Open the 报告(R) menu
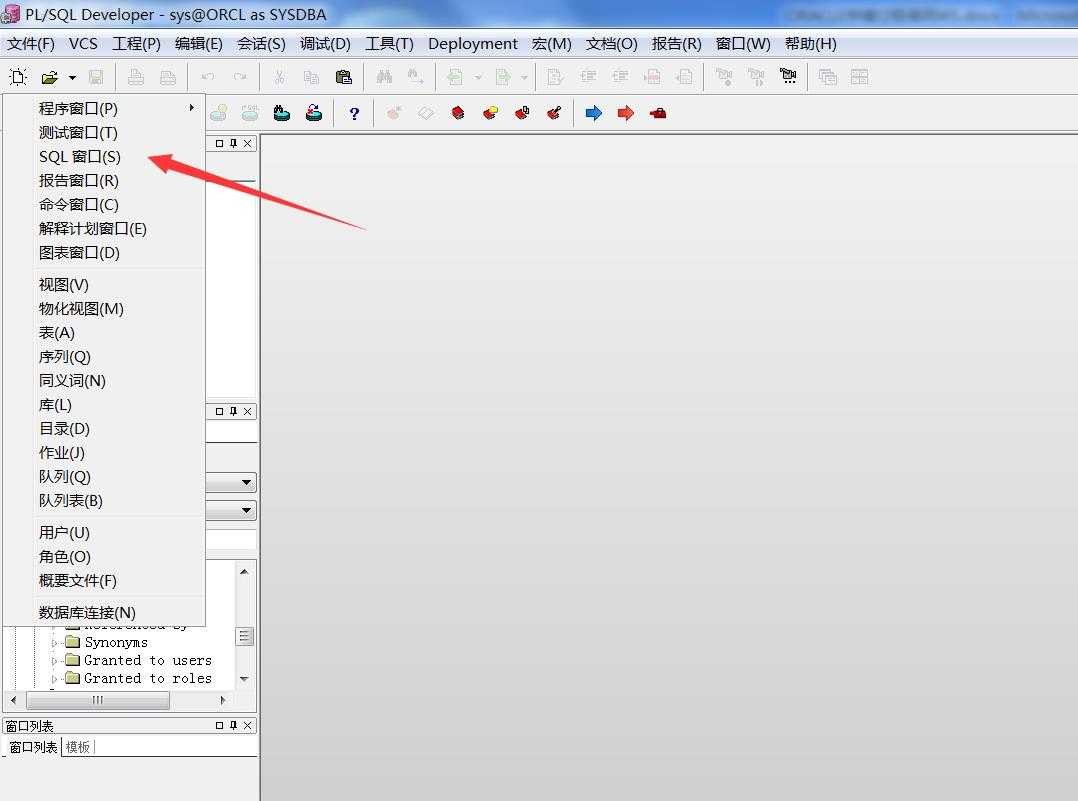Image resolution: width=1078 pixels, height=801 pixels. pyautogui.click(x=676, y=44)
